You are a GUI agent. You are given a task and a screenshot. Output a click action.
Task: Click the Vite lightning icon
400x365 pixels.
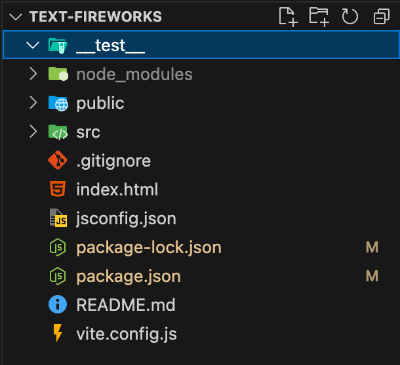[x=58, y=333]
